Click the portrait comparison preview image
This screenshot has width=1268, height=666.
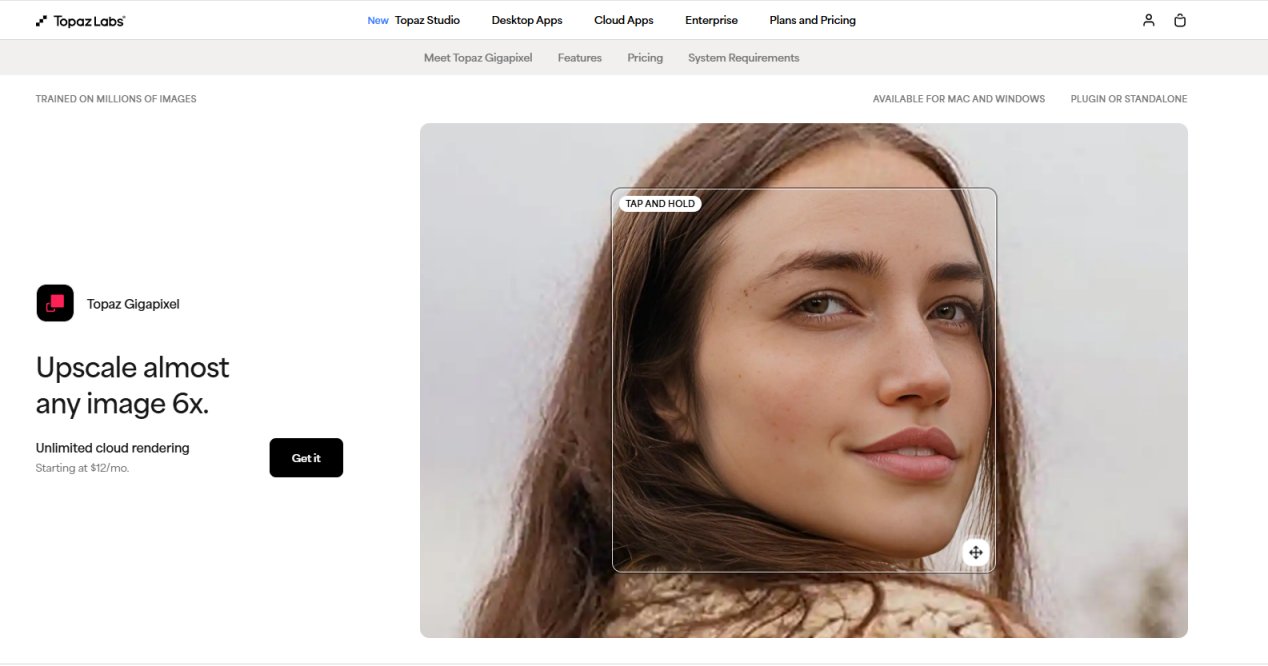[803, 380]
